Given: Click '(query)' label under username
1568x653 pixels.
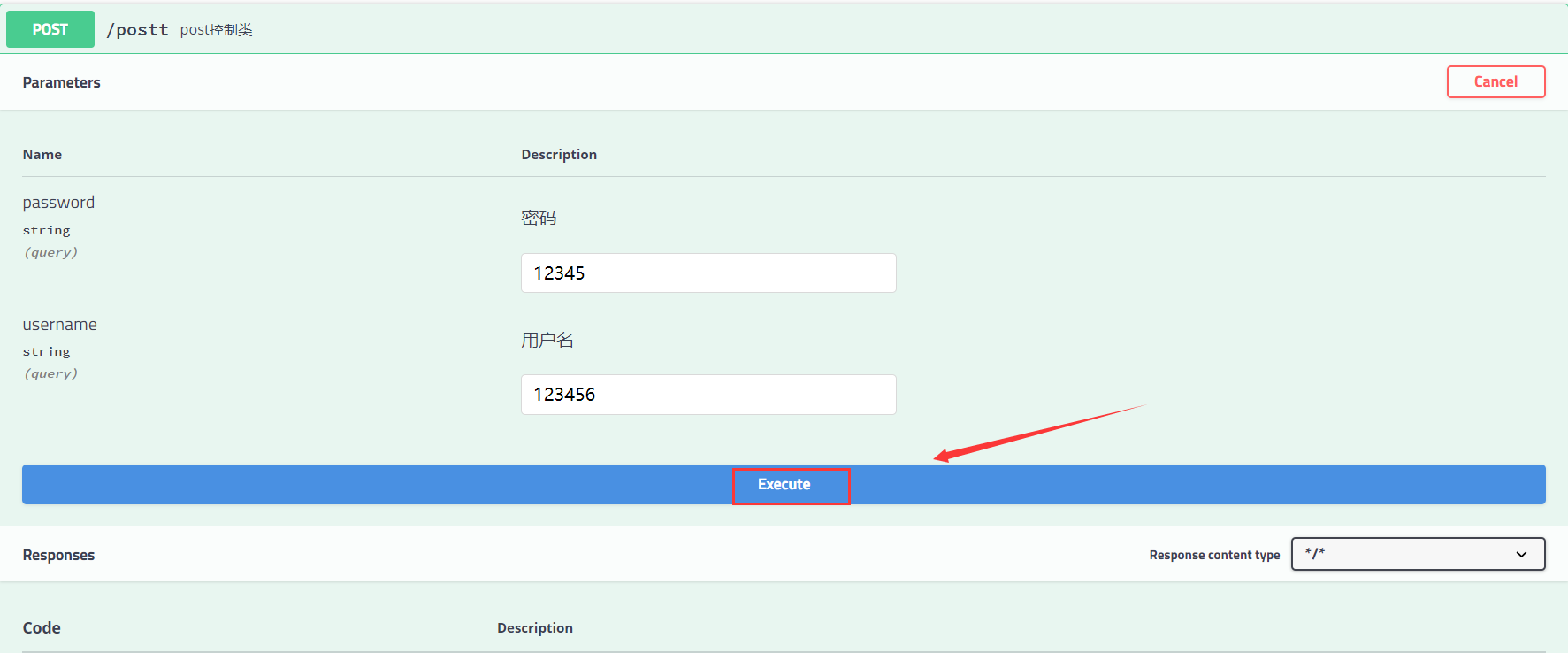Looking at the screenshot, I should tap(50, 373).
